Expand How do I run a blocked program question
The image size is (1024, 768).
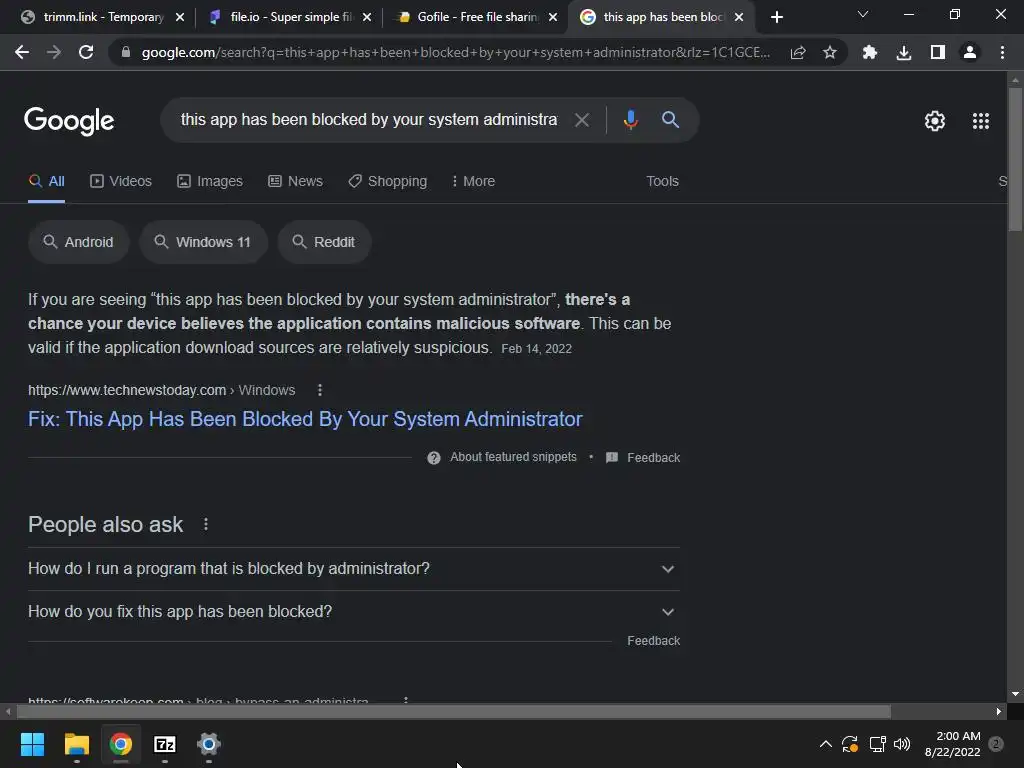[x=354, y=569]
